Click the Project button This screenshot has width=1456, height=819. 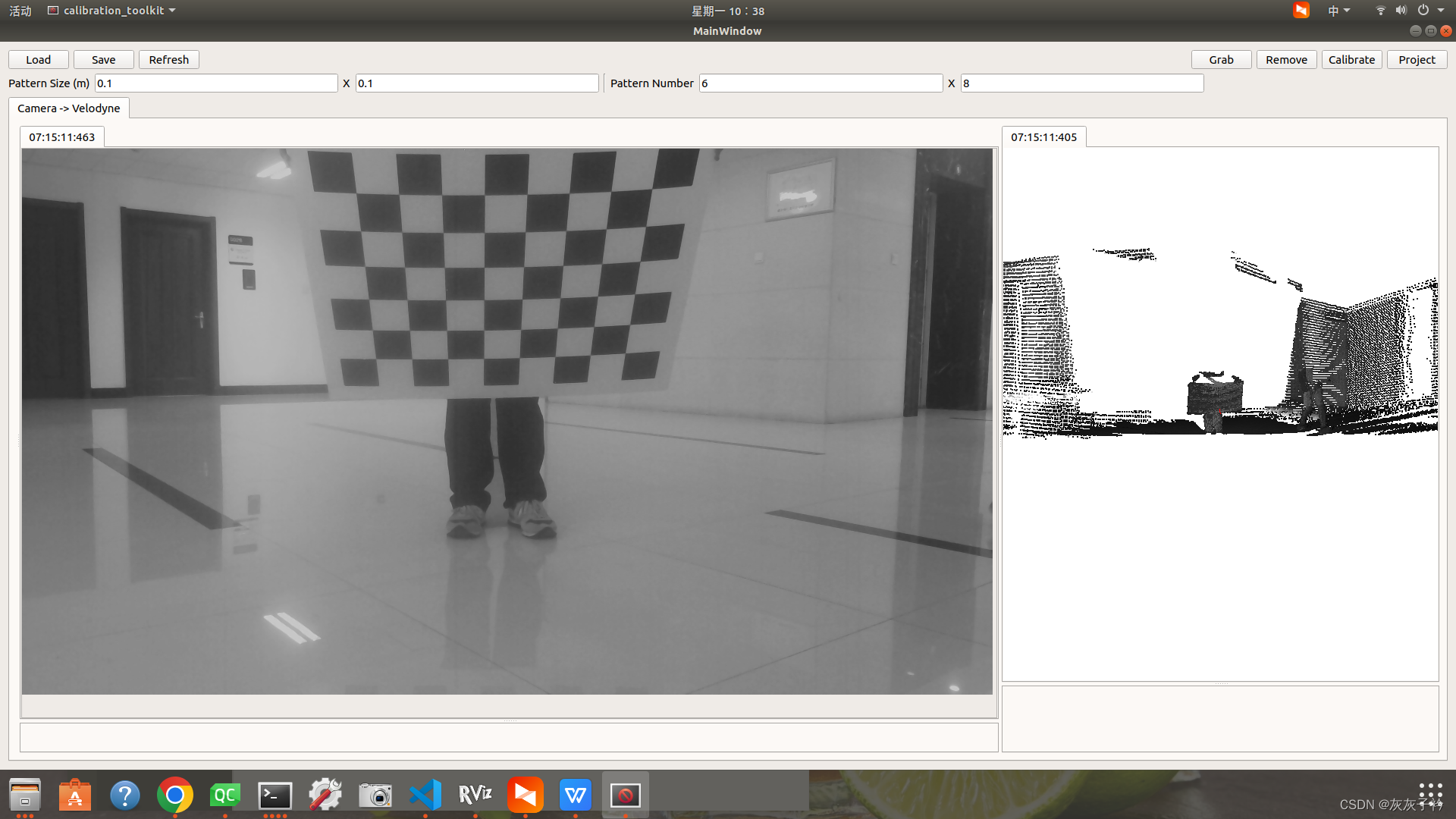[1417, 60]
